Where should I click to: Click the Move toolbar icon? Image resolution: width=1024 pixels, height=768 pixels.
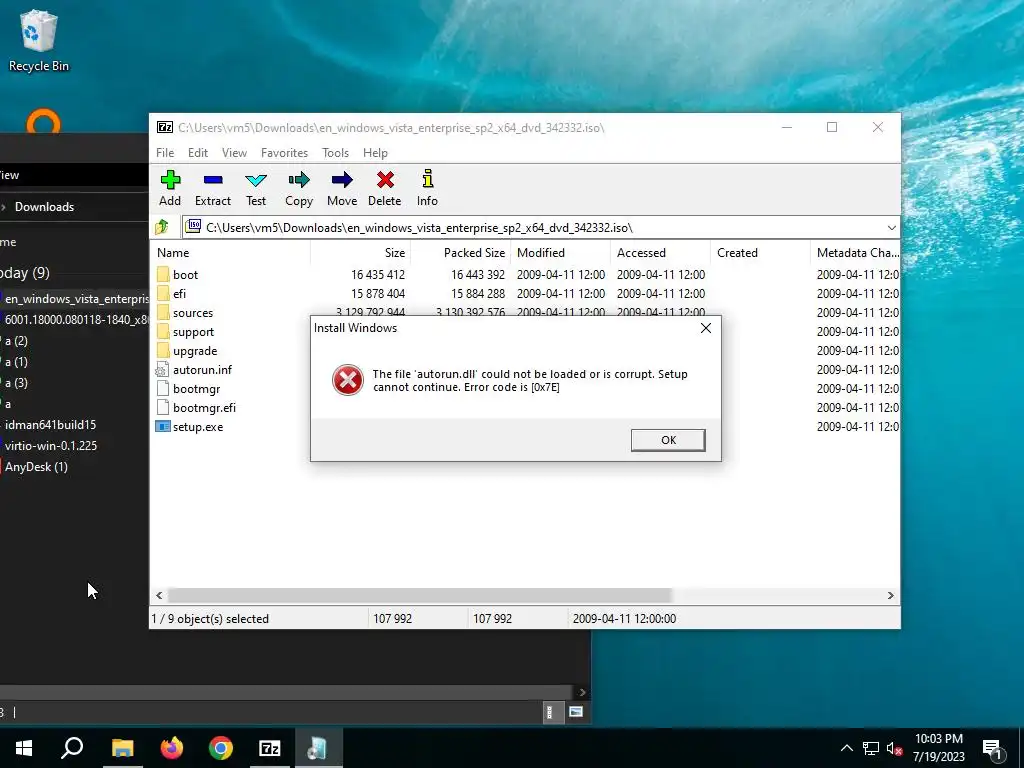click(x=342, y=188)
